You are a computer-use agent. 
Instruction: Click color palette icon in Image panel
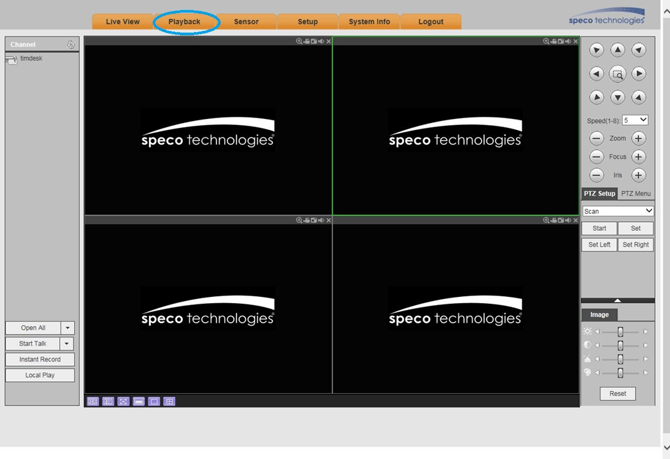pos(588,372)
